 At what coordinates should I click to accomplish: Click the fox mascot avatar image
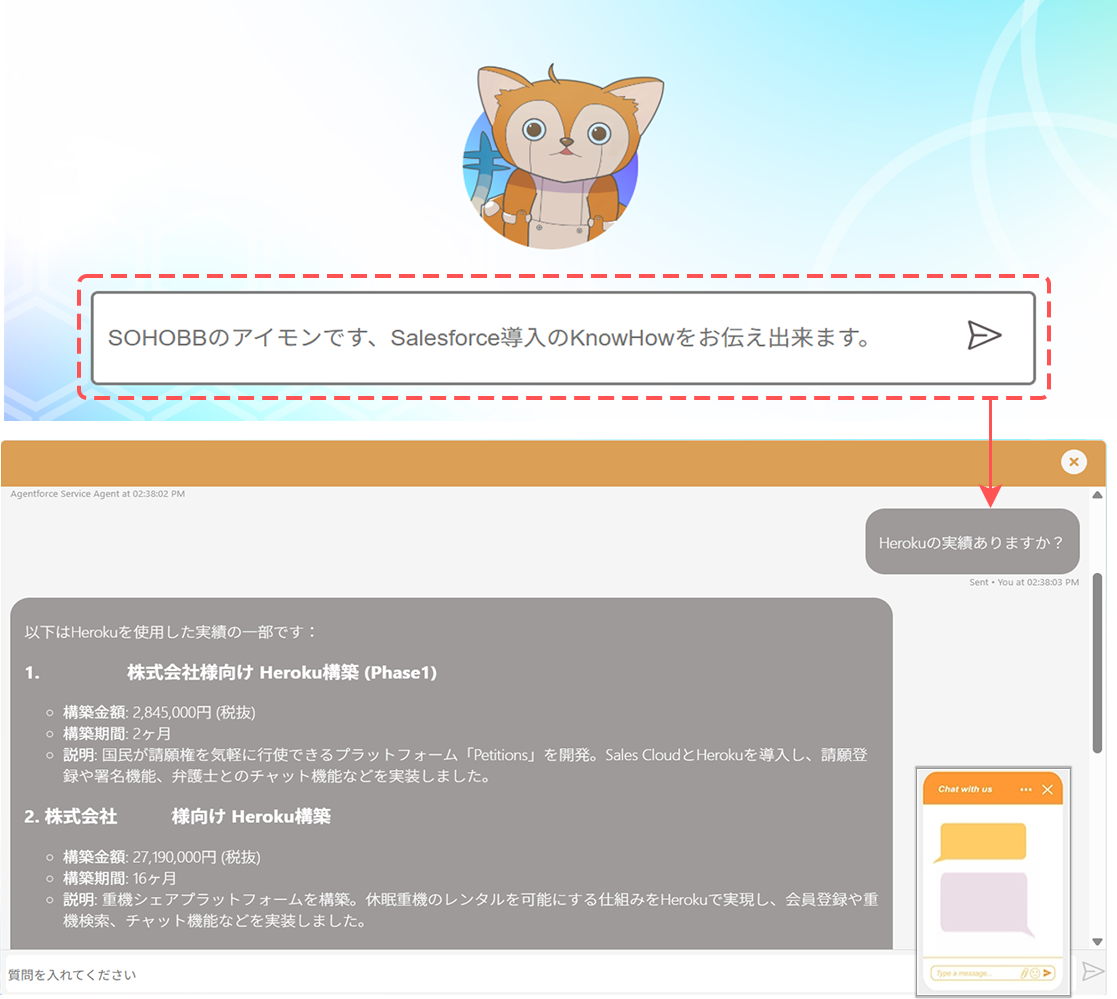coord(562,156)
